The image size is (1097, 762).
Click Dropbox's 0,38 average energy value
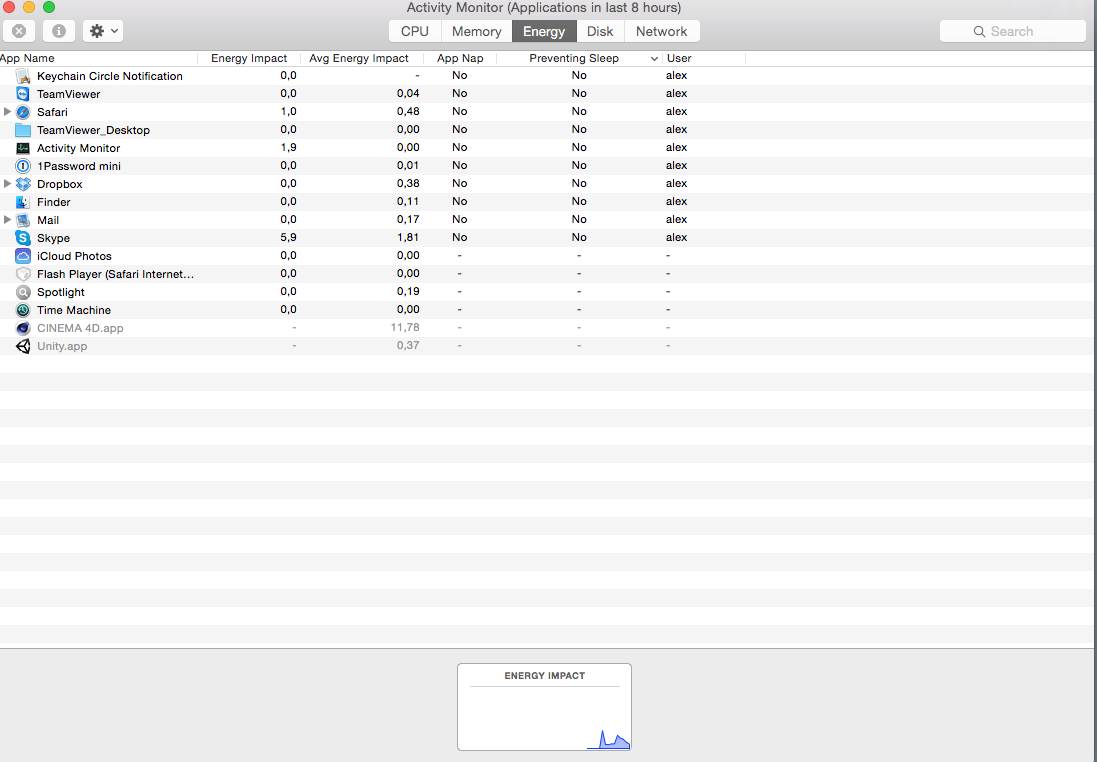(408, 183)
